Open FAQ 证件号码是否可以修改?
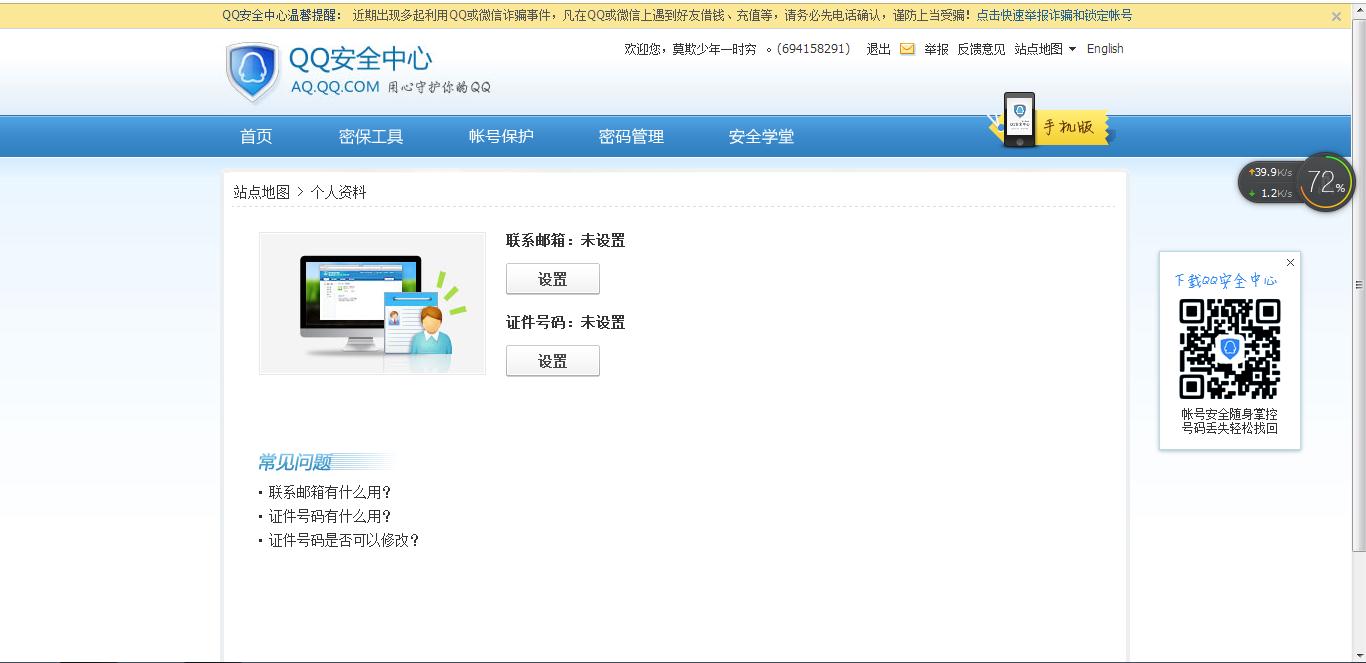 (344, 540)
